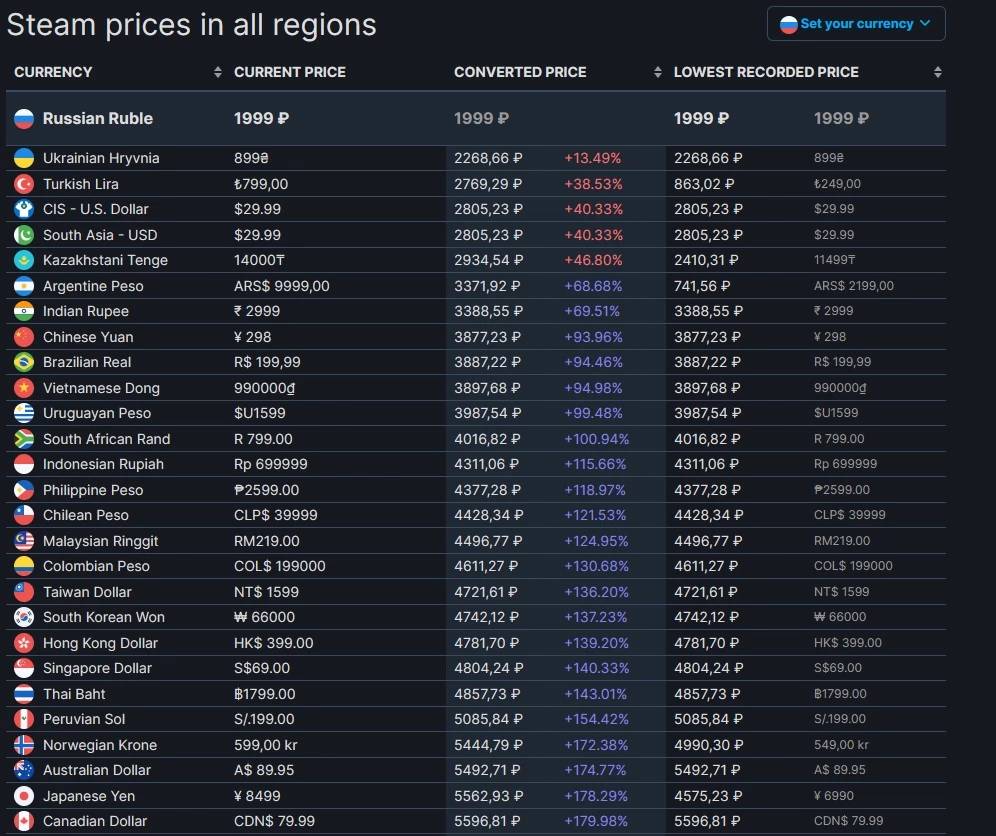Click the South African Rand flag

coord(24,439)
